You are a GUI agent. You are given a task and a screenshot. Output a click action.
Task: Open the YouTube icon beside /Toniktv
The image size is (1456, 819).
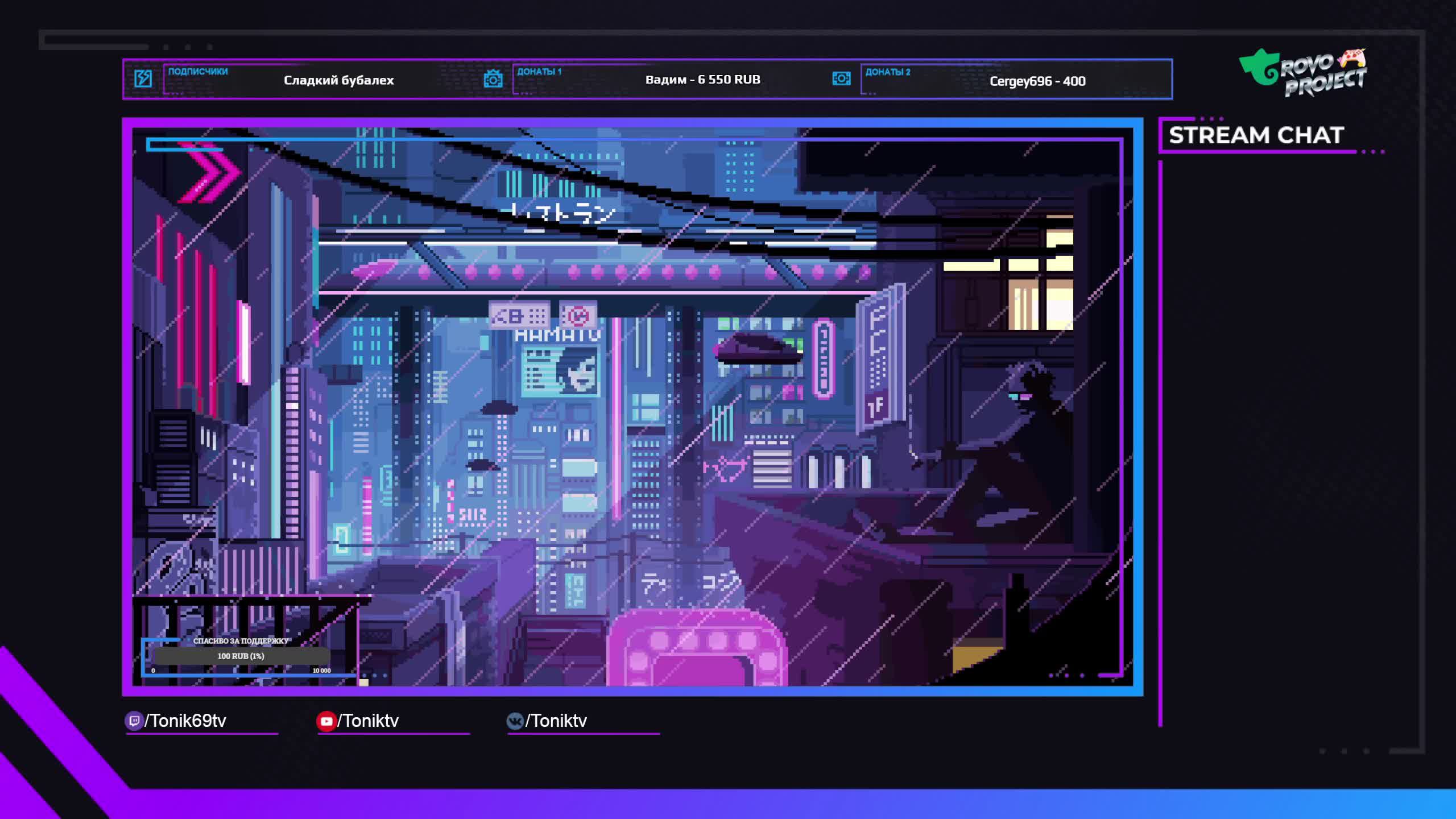(x=326, y=721)
